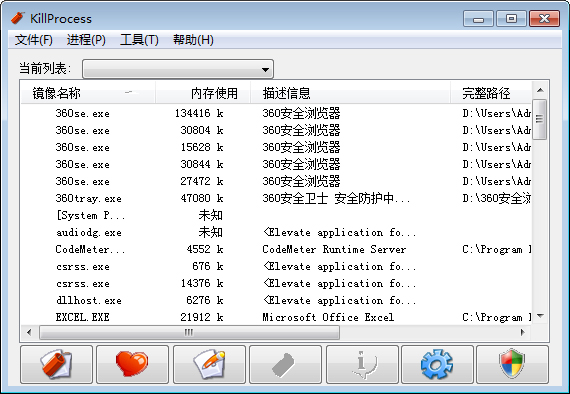Viewport: 570px width, 394px height.
Task: Minimize the KillProcess window
Action: click(478, 19)
